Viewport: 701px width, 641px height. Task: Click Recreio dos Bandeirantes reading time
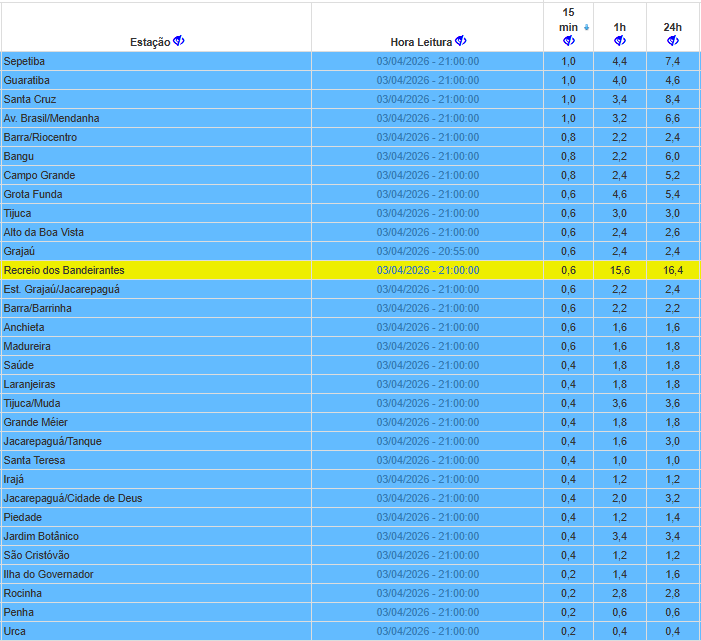[428, 270]
